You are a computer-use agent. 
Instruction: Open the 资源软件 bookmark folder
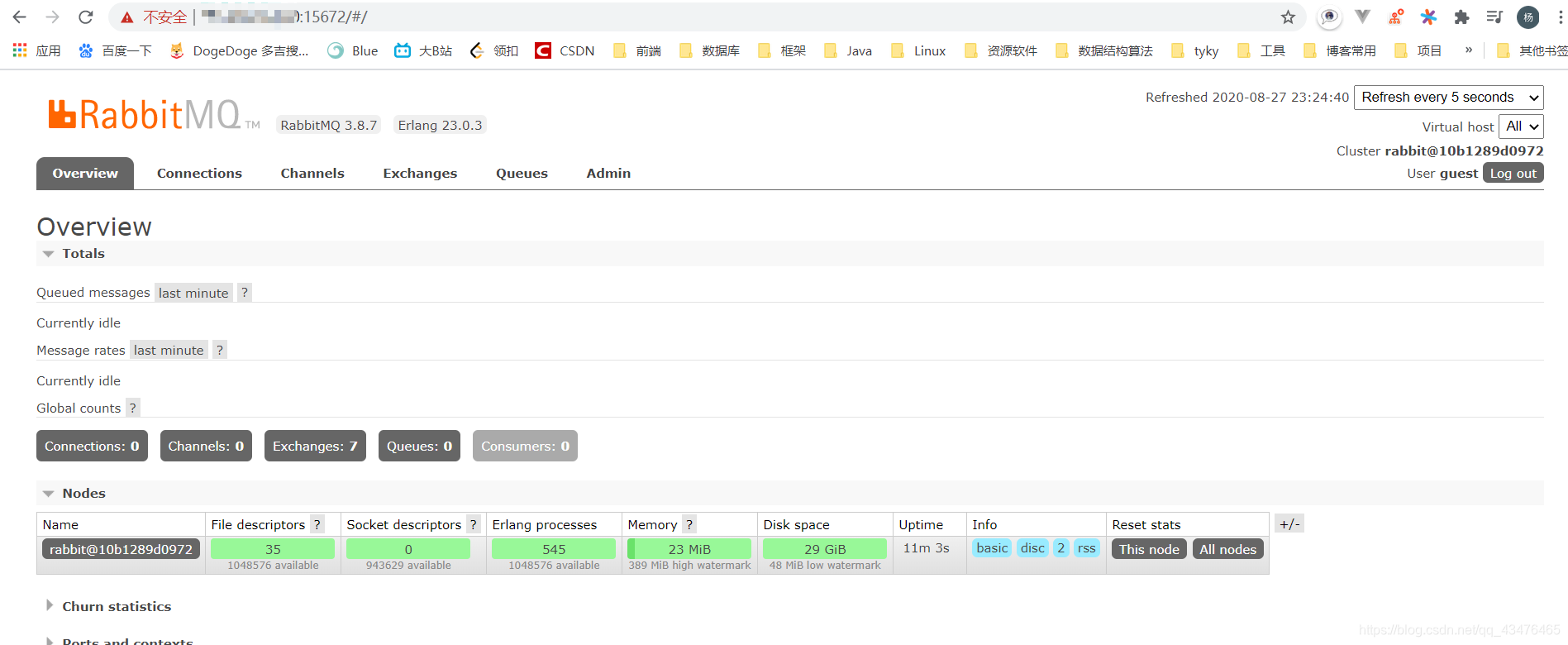(1001, 50)
